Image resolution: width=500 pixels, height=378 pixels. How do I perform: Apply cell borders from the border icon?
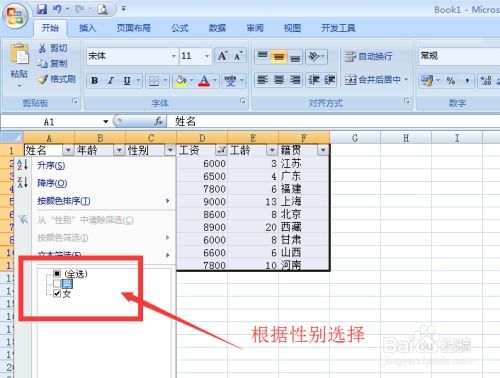pos(154,81)
